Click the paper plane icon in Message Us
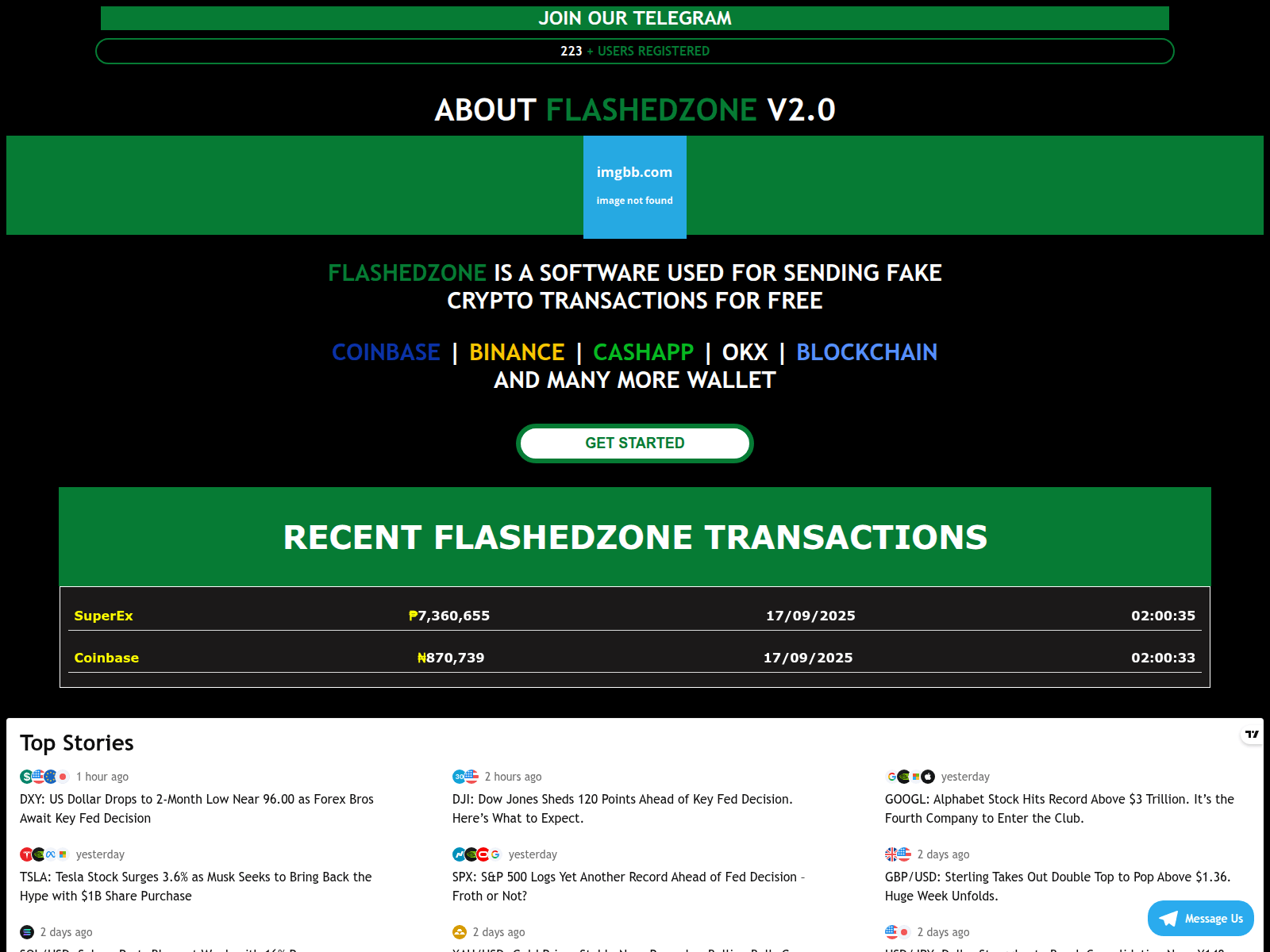This screenshot has width=1270, height=952. (x=1168, y=919)
